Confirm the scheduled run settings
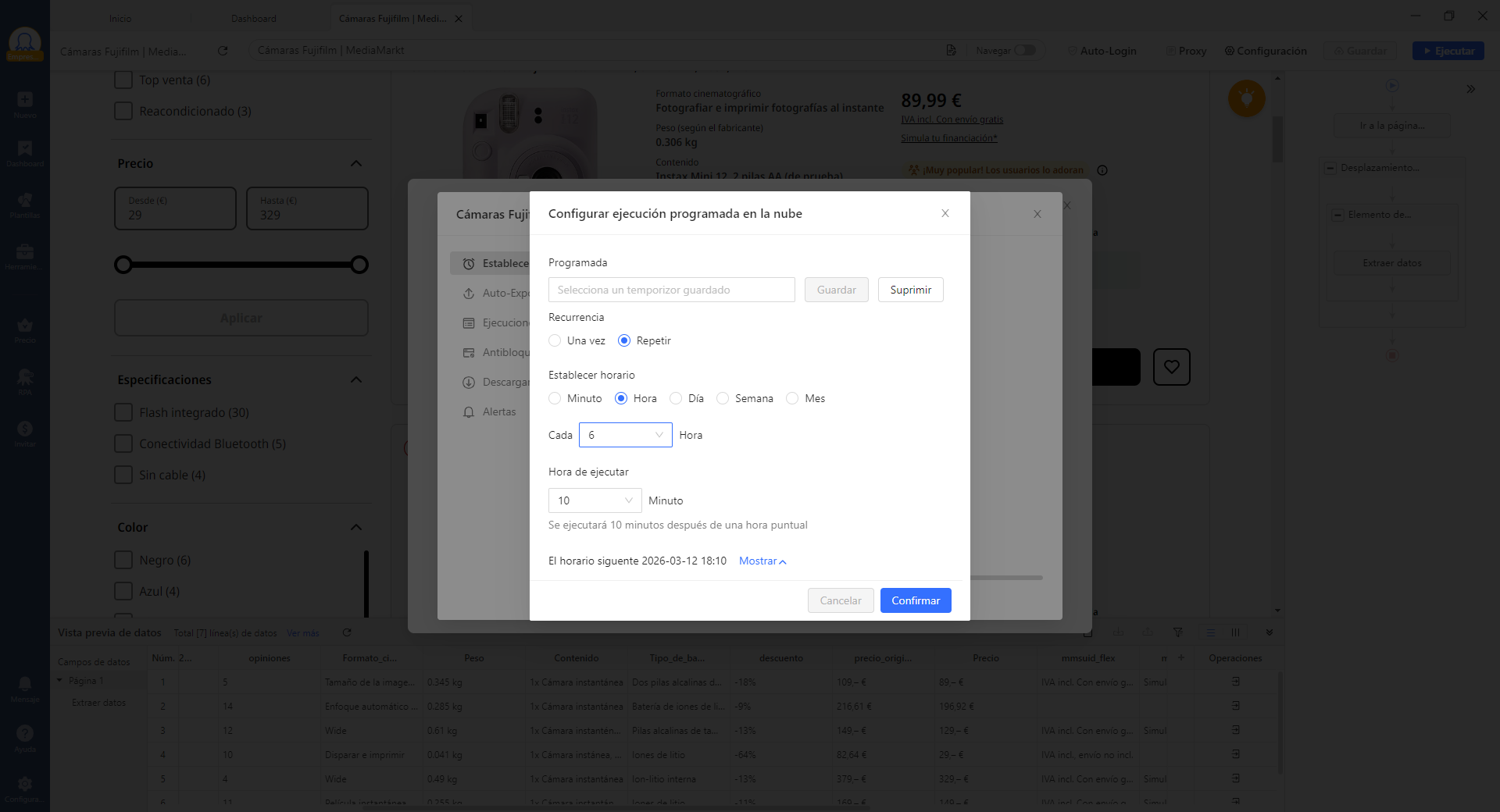This screenshot has width=1500, height=812. click(915, 600)
